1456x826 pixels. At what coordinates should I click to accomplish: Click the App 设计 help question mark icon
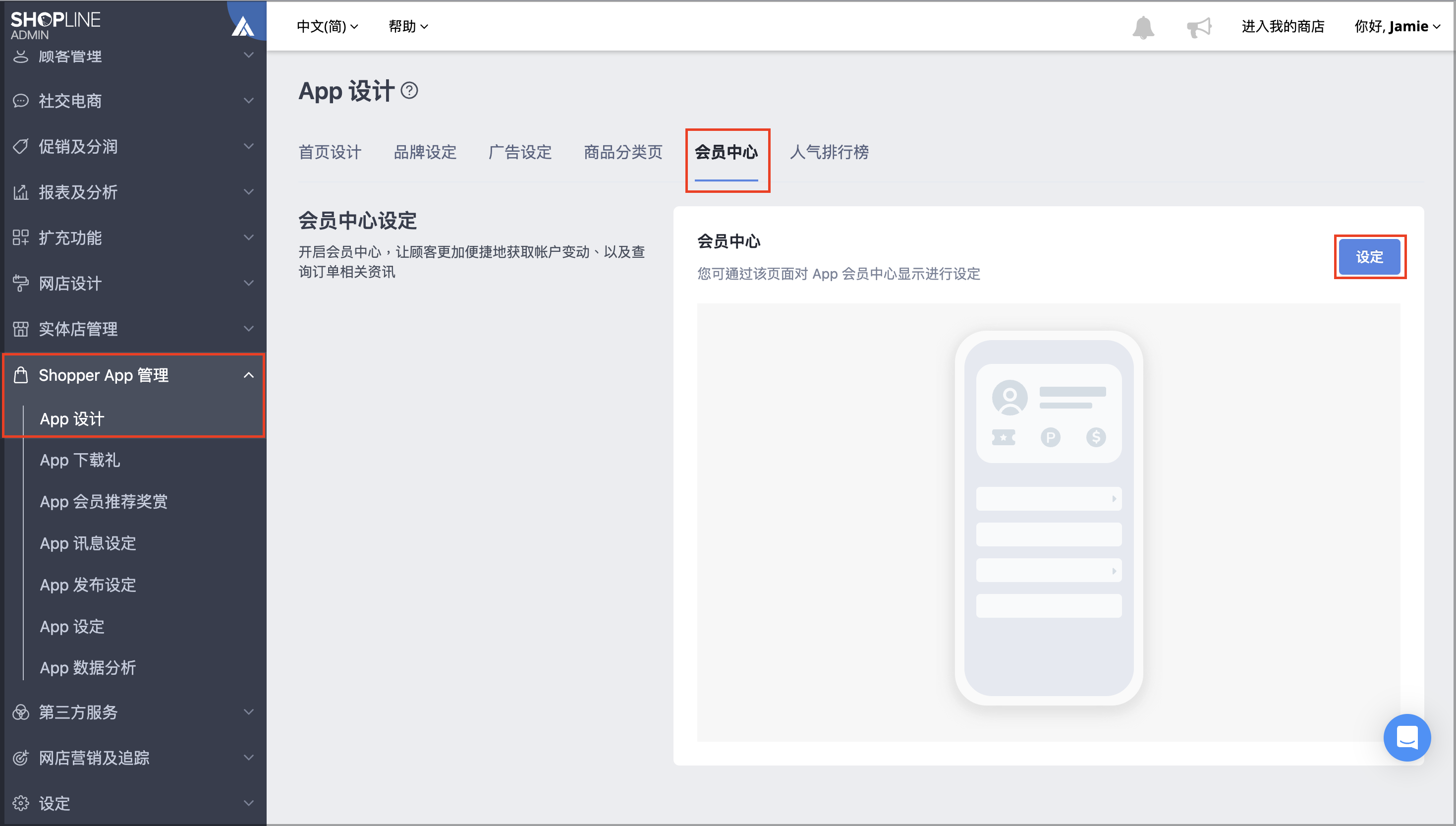coord(409,90)
